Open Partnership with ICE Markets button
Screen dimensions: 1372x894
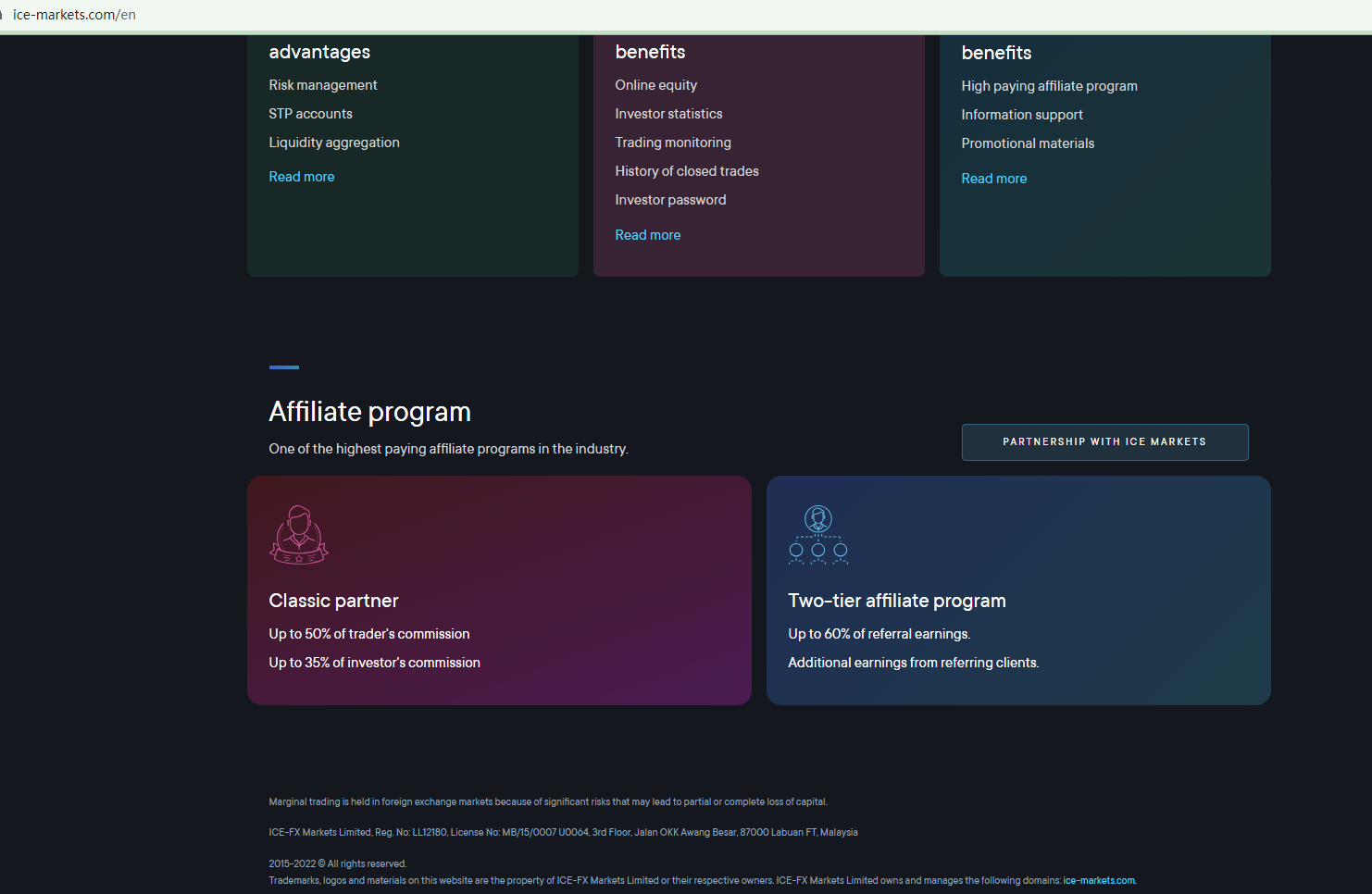pos(1104,442)
